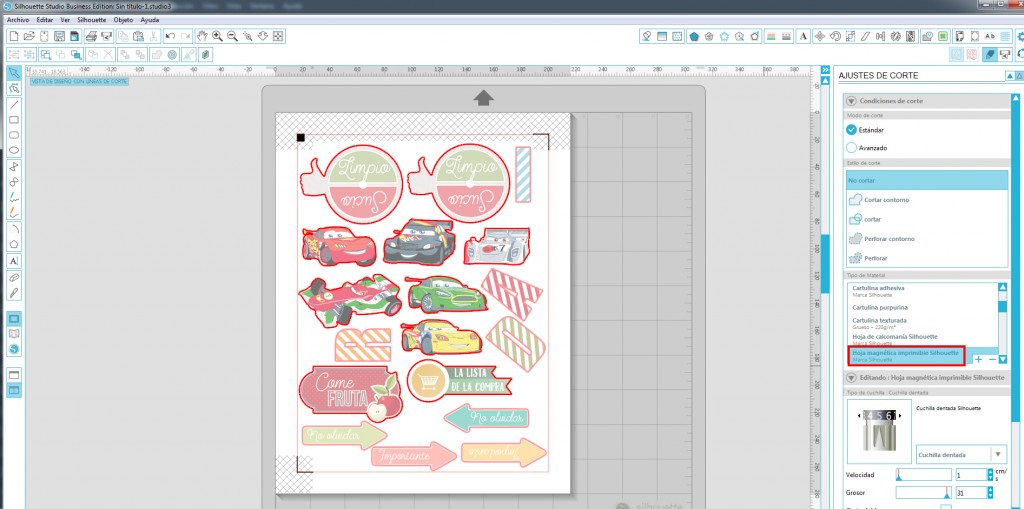Select the Edit points tool
The width and height of the screenshot is (1024, 509).
14,88
